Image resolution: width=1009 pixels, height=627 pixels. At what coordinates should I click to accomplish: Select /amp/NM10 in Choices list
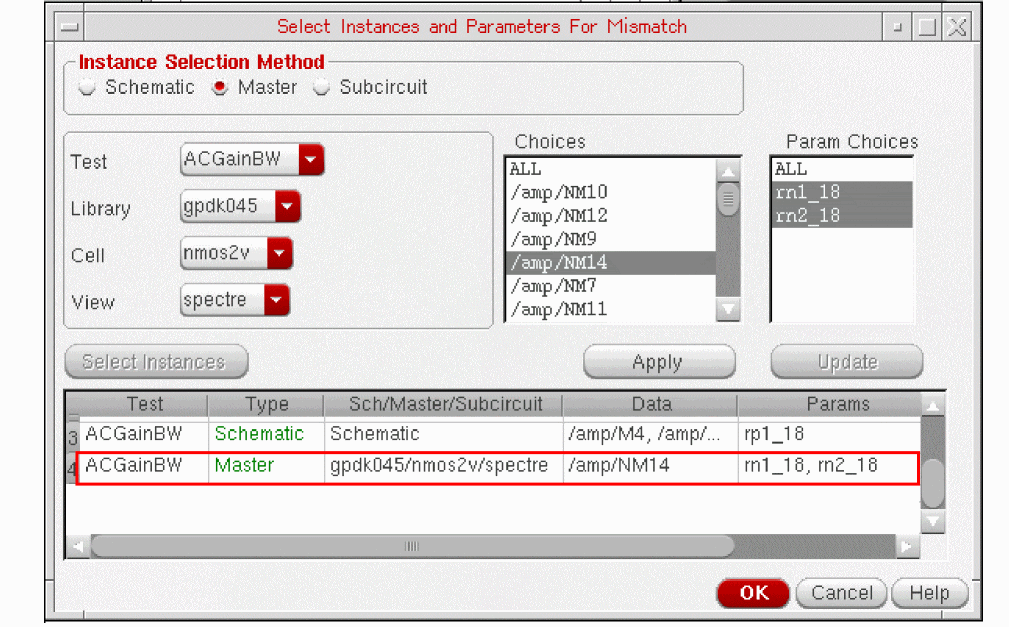point(611,192)
